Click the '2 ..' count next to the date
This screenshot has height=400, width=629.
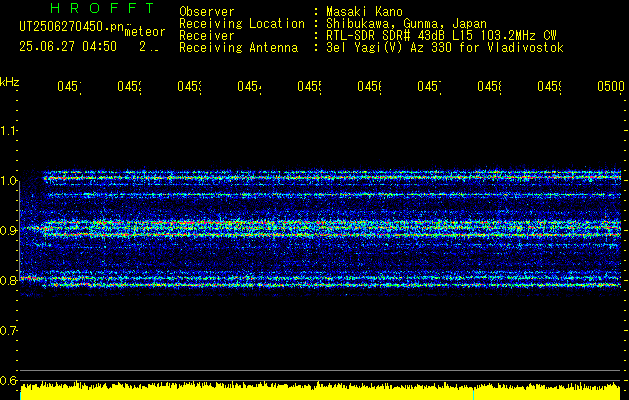(x=149, y=47)
